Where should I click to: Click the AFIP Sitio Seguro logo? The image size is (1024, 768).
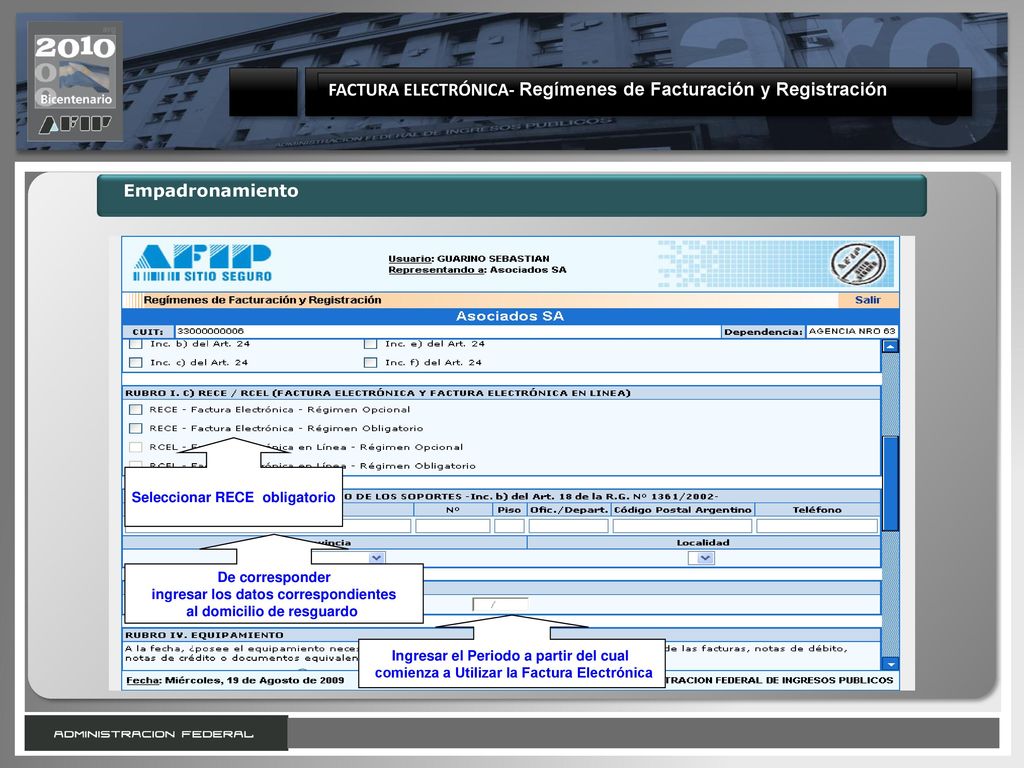pos(202,263)
